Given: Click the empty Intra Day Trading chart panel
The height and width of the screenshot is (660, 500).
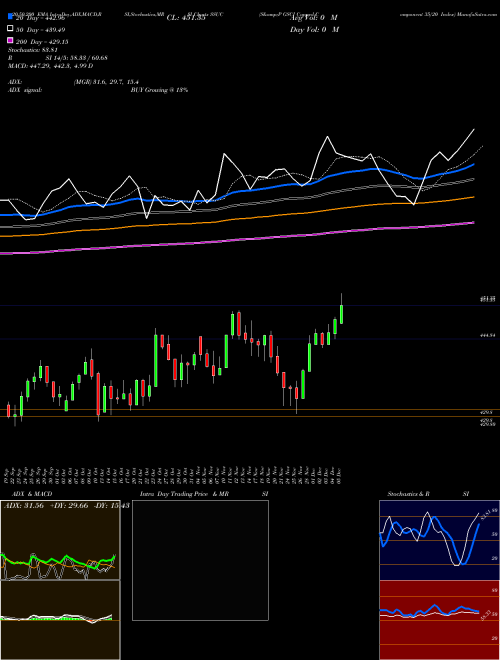Looking at the screenshot, I should point(200,560).
